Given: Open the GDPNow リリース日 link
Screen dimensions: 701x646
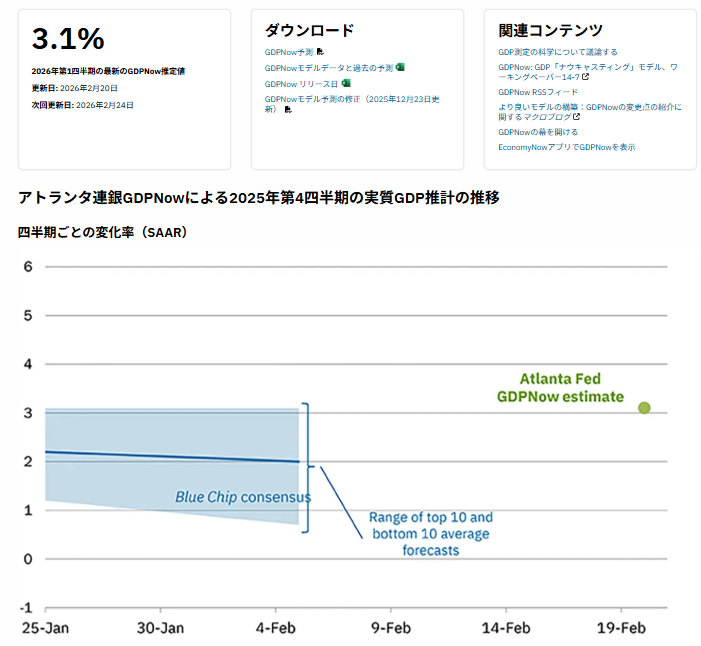Looking at the screenshot, I should [301, 83].
